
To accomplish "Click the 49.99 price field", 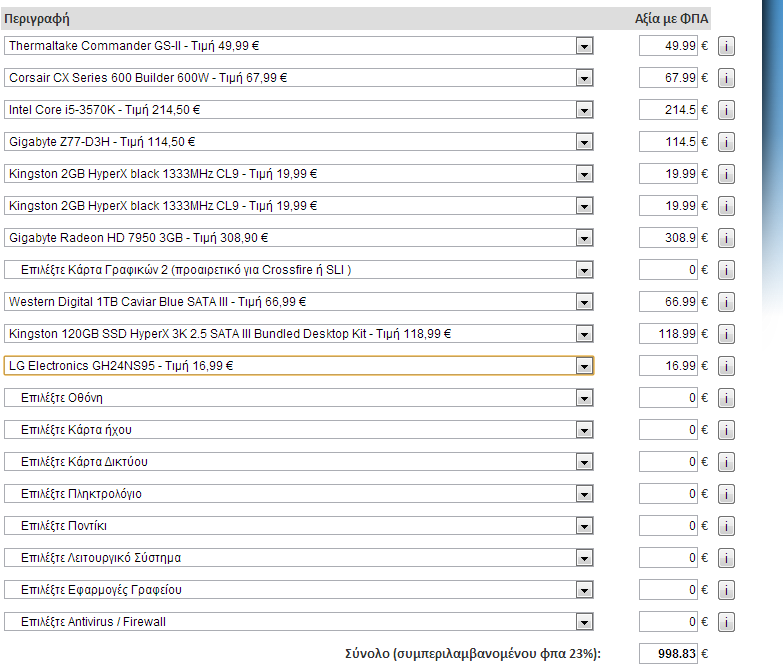I will click(x=668, y=46).
